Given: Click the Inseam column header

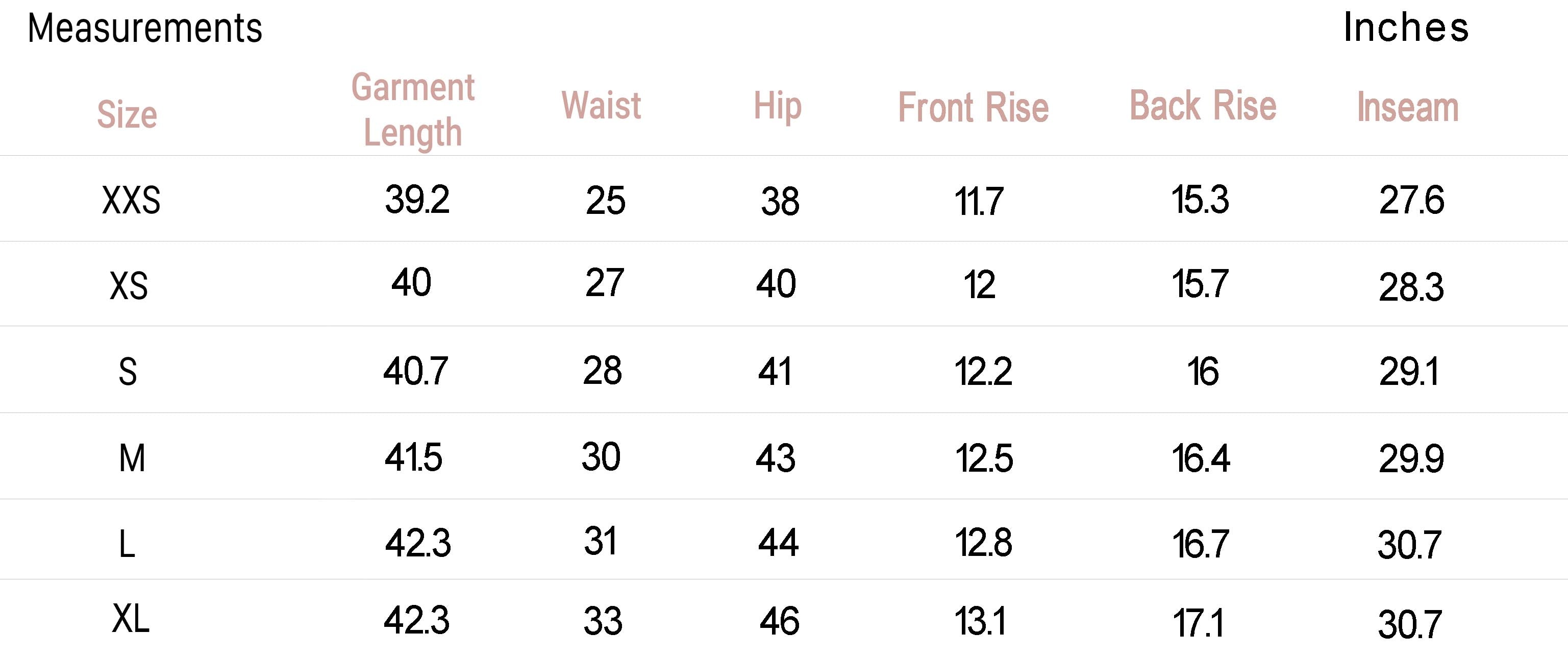Looking at the screenshot, I should [x=1408, y=107].
